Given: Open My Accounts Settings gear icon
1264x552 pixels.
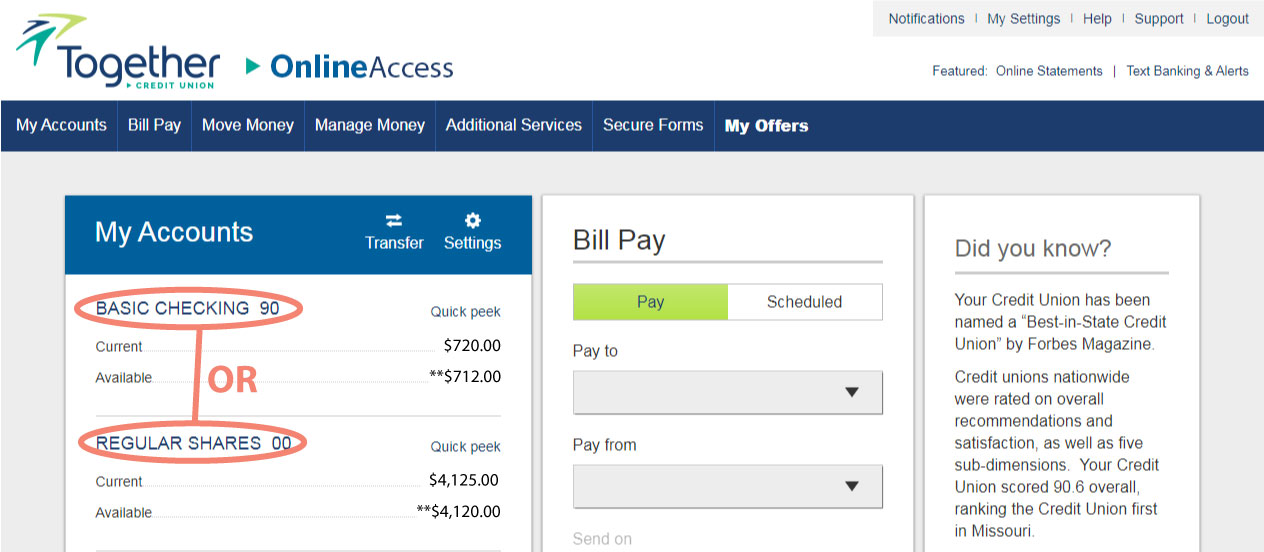Looking at the screenshot, I should 473,221.
